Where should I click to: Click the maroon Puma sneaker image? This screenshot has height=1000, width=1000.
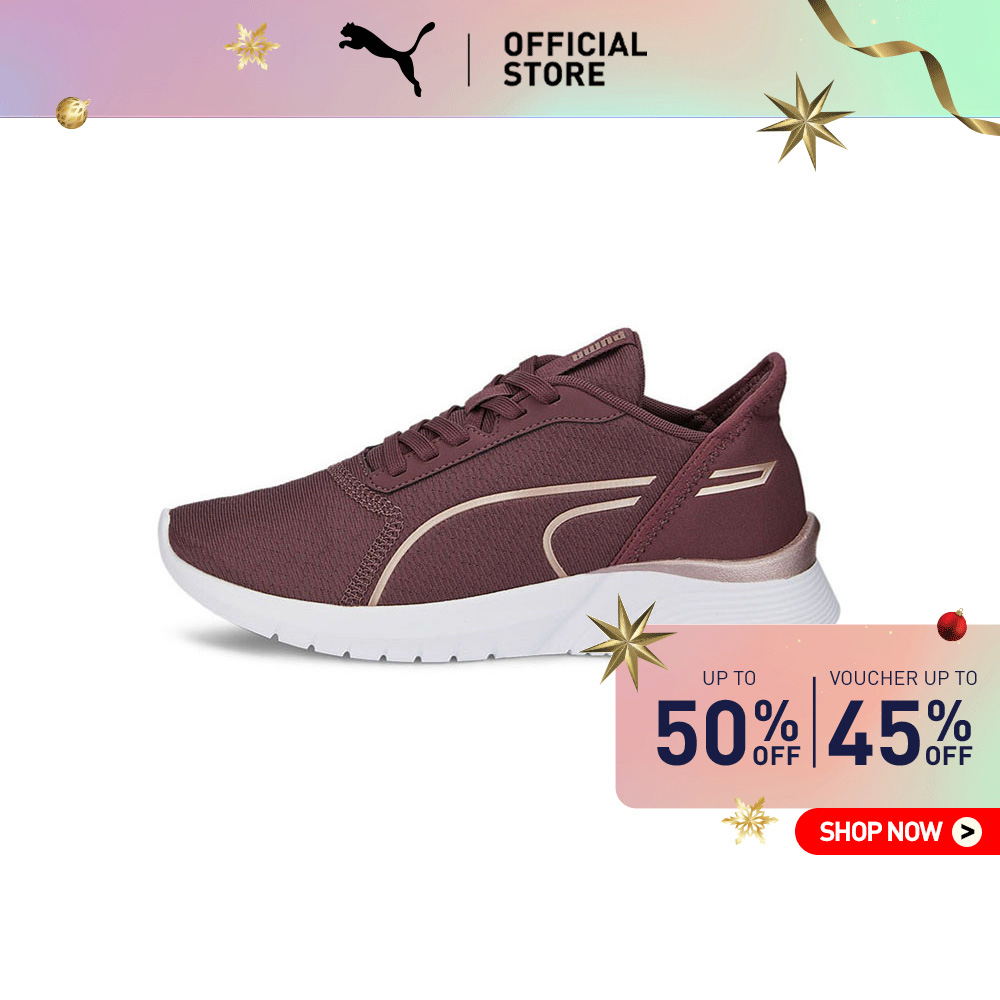click(499, 496)
